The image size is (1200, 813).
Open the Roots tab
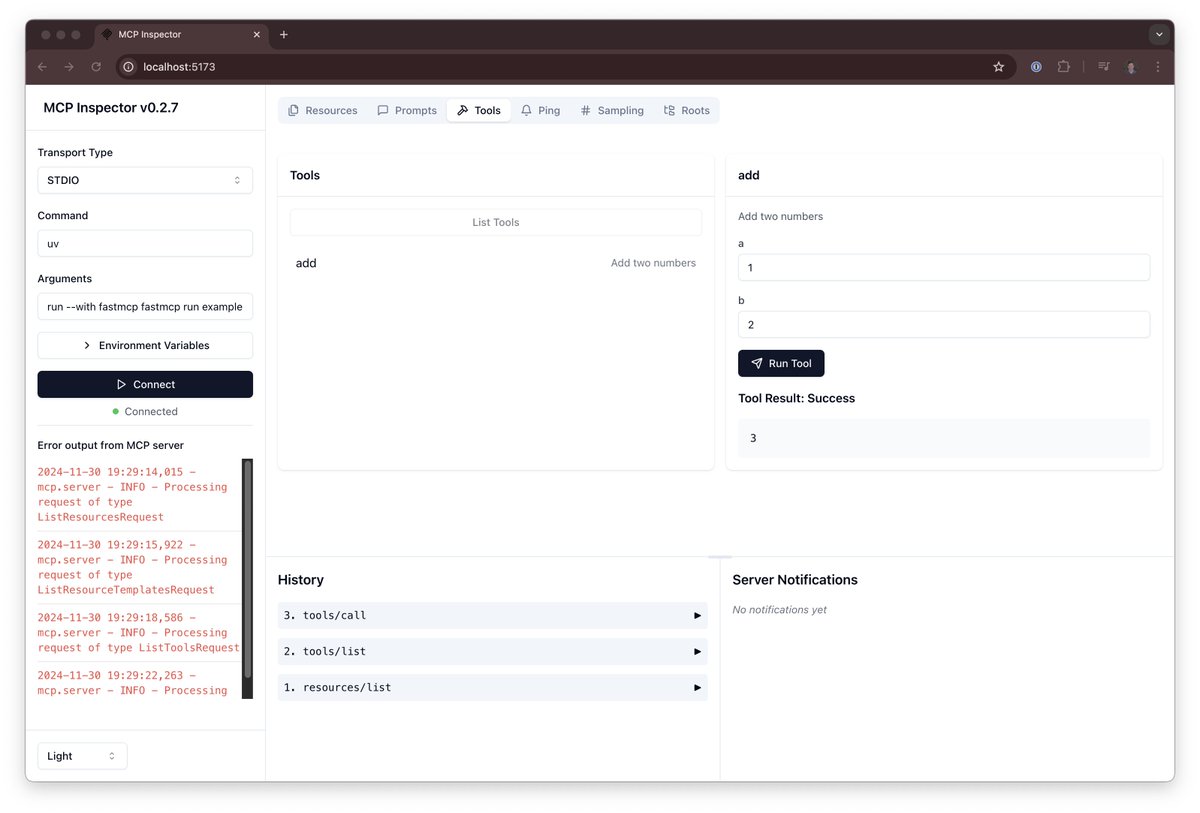pyautogui.click(x=687, y=110)
